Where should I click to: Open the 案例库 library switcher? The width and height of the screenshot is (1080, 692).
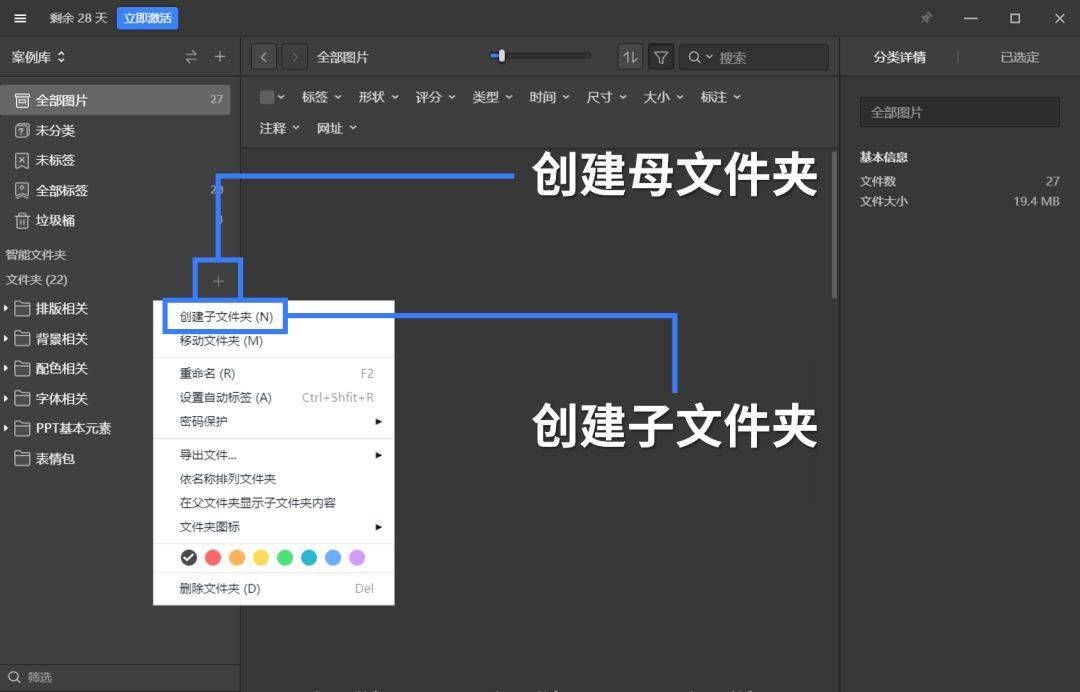(x=38, y=57)
